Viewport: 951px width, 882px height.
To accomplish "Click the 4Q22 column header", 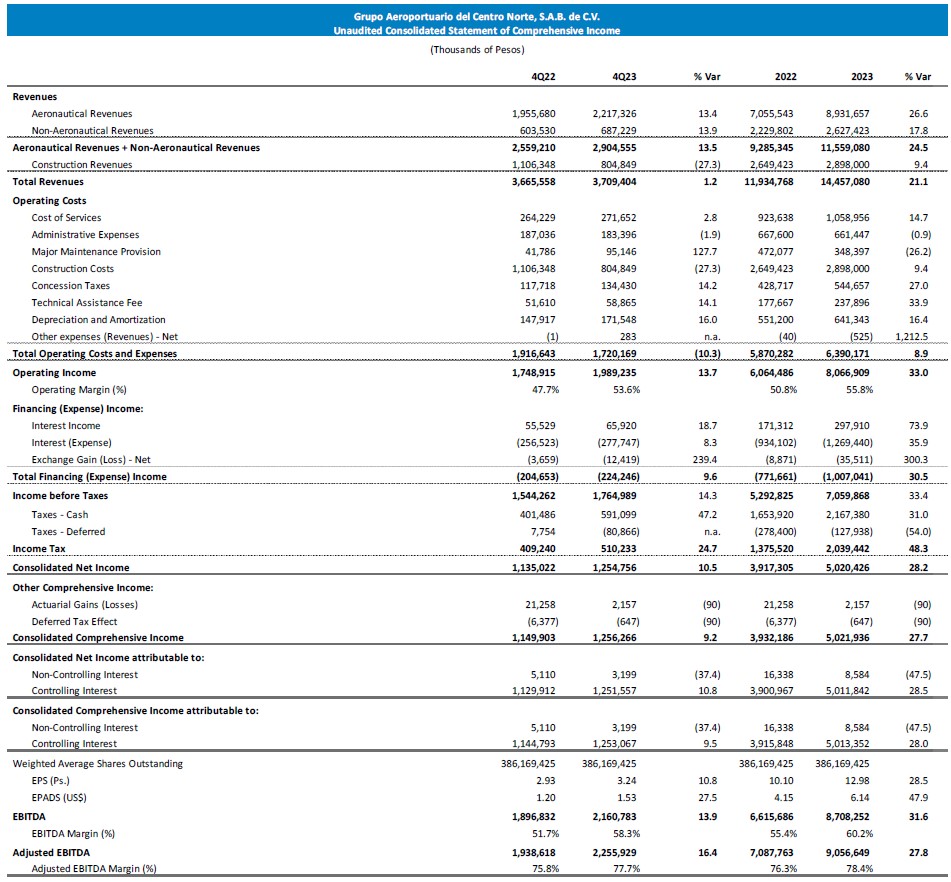I will (x=545, y=76).
